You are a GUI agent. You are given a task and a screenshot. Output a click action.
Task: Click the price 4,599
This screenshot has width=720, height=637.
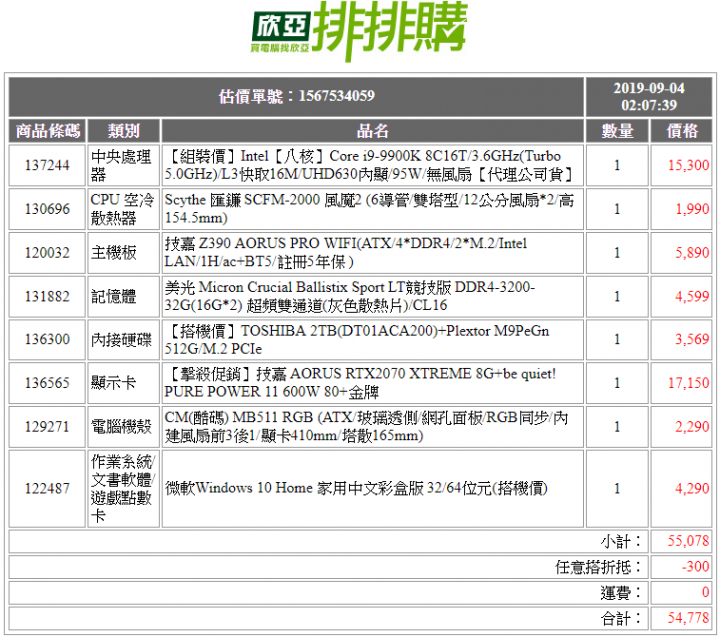coord(692,296)
